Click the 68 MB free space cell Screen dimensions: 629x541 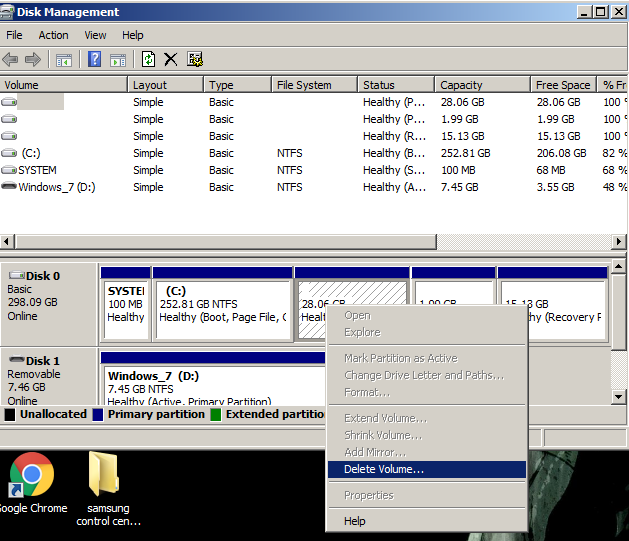(551, 170)
